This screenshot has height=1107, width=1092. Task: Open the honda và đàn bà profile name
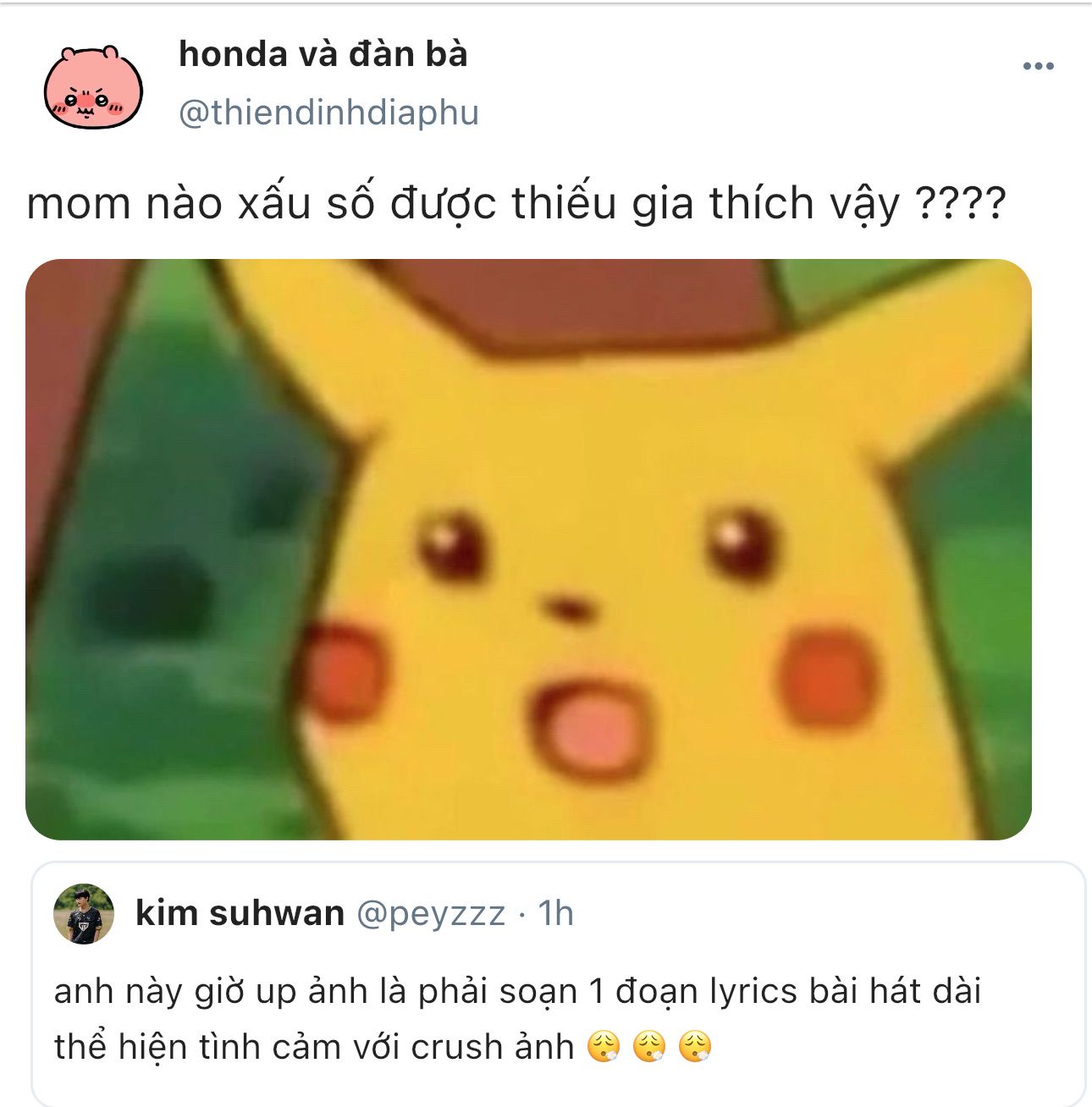[x=323, y=54]
